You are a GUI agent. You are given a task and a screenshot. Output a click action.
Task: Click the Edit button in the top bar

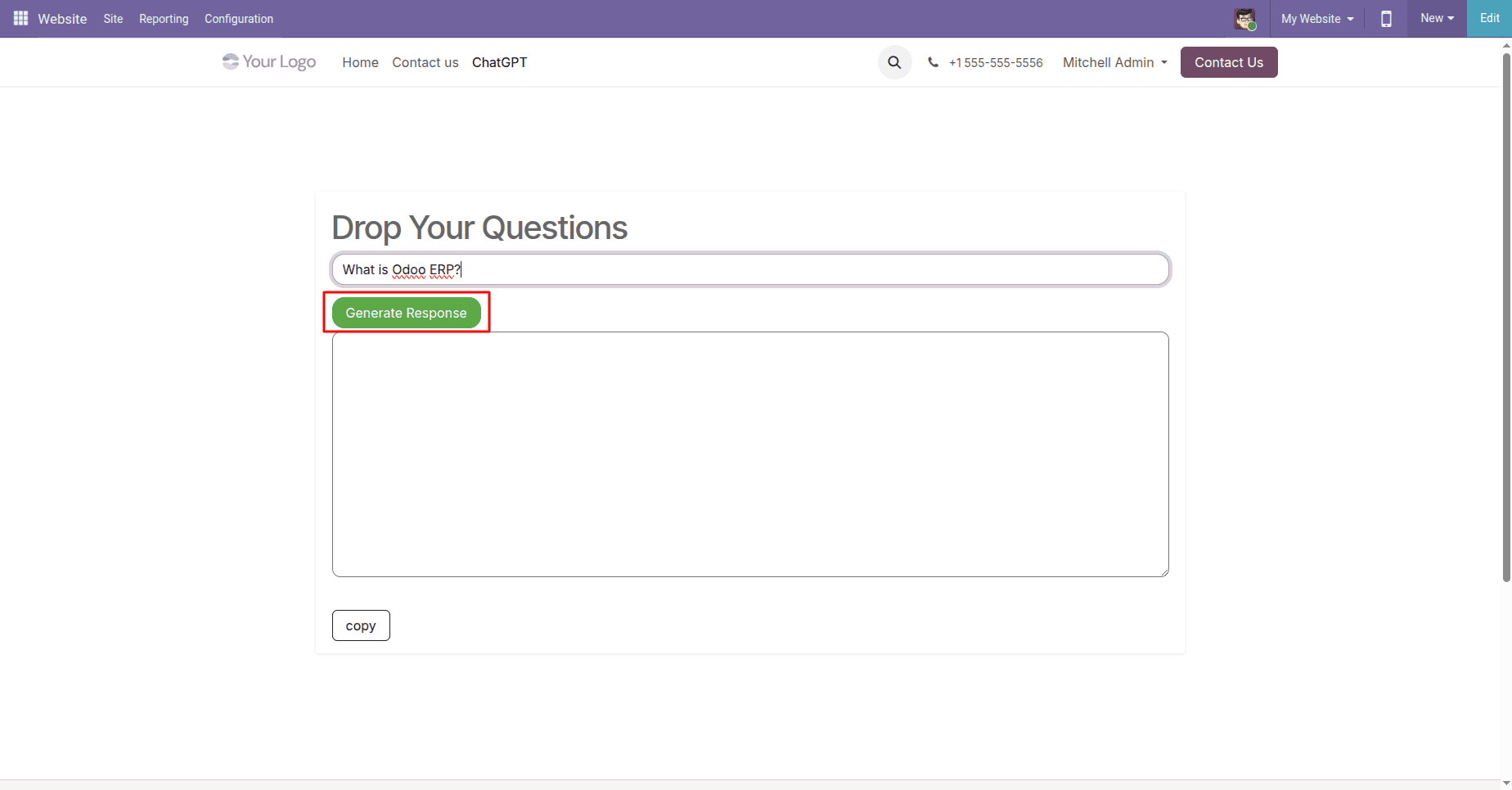coord(1489,18)
